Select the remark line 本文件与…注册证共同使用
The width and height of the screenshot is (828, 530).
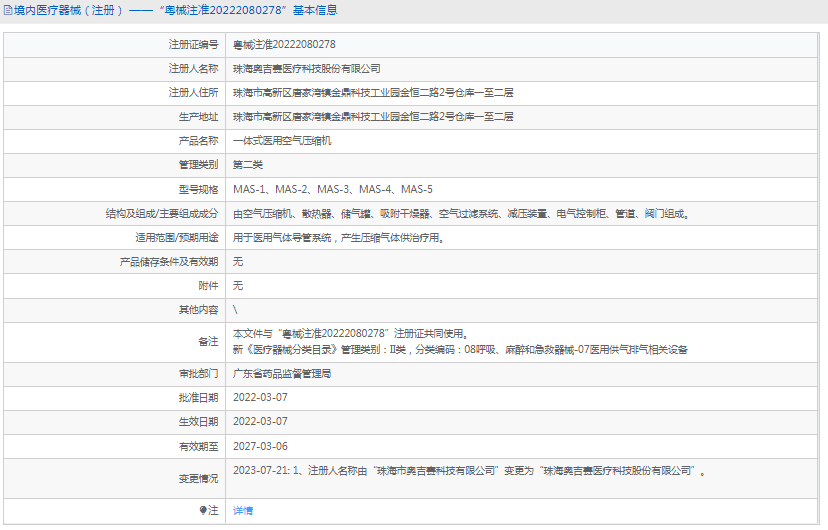[x=350, y=334]
